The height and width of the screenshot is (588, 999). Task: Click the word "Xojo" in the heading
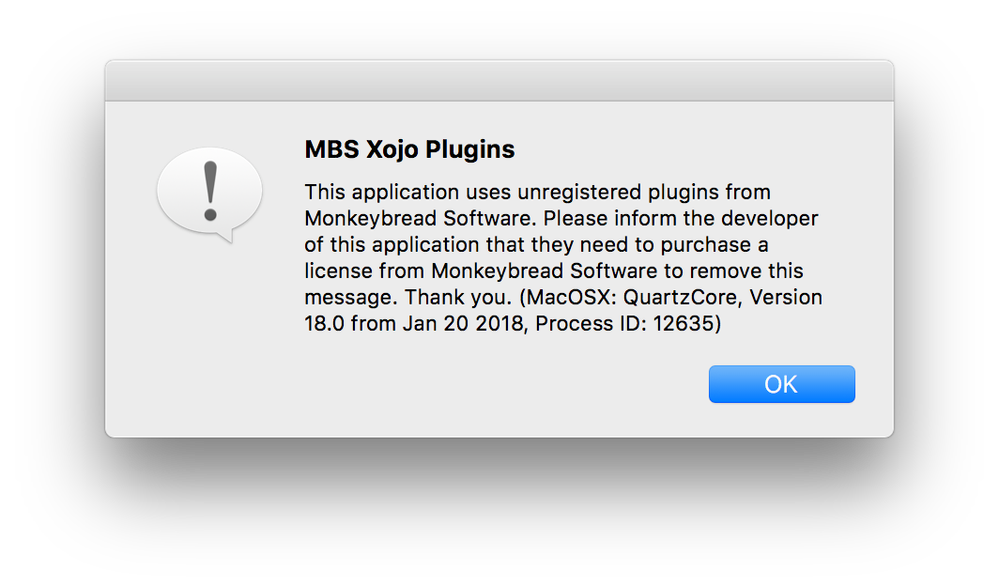coord(392,150)
